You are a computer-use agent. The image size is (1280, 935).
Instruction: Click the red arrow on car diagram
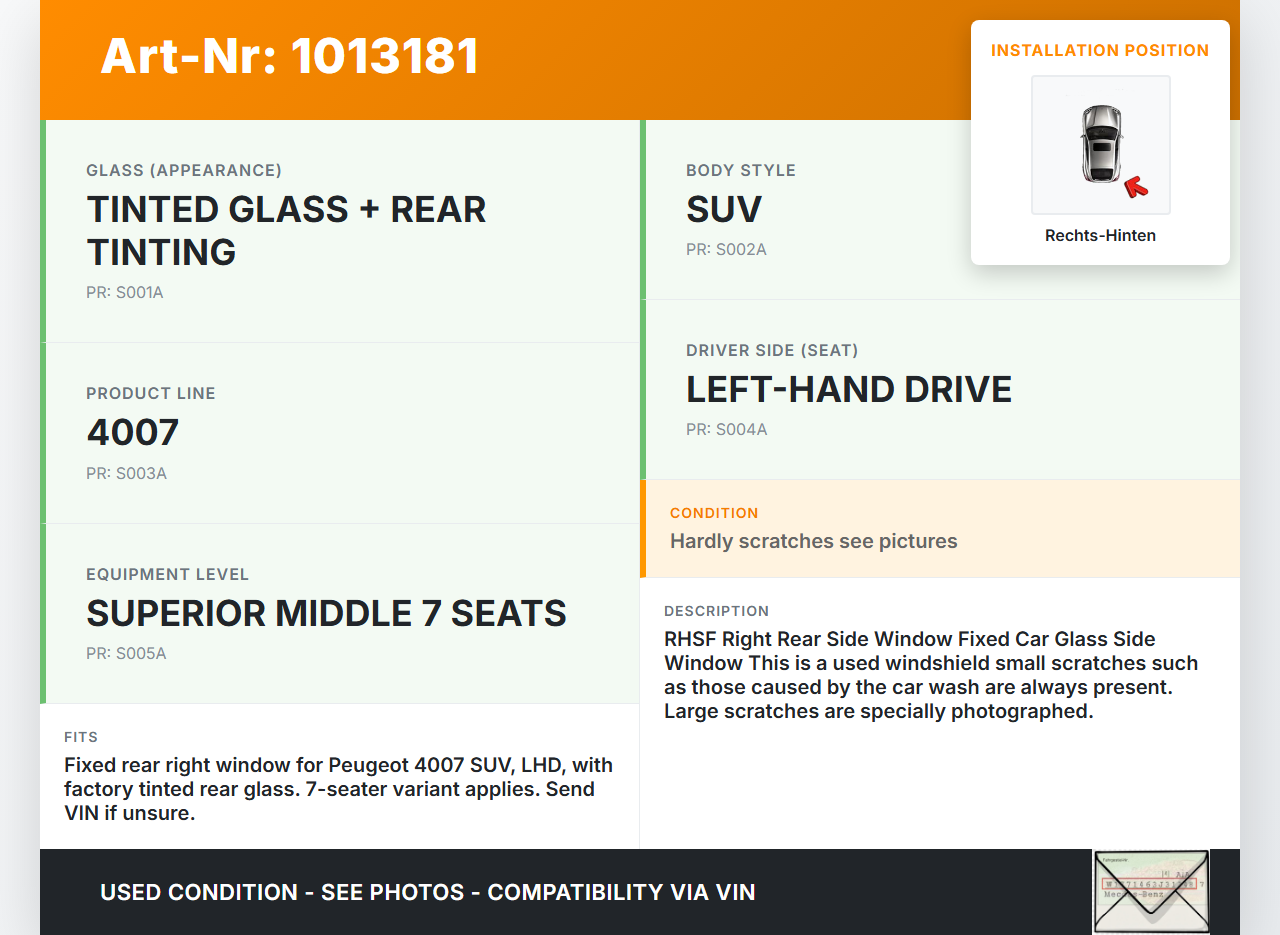[1136, 186]
